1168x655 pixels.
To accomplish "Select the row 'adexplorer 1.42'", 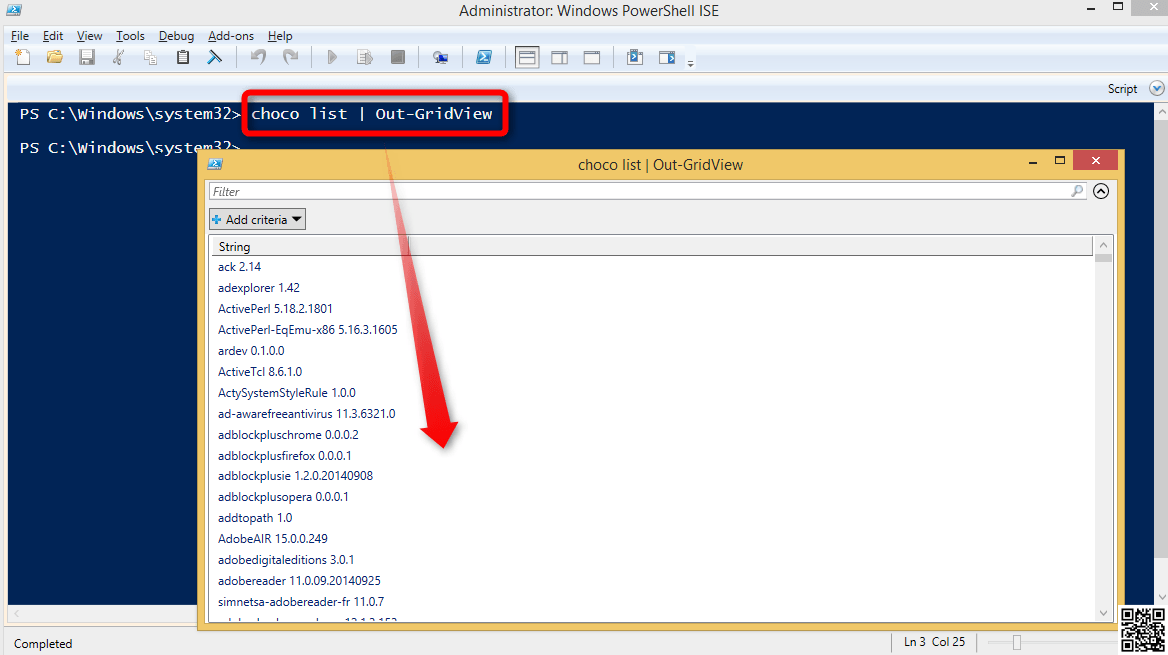I will [x=652, y=288].
